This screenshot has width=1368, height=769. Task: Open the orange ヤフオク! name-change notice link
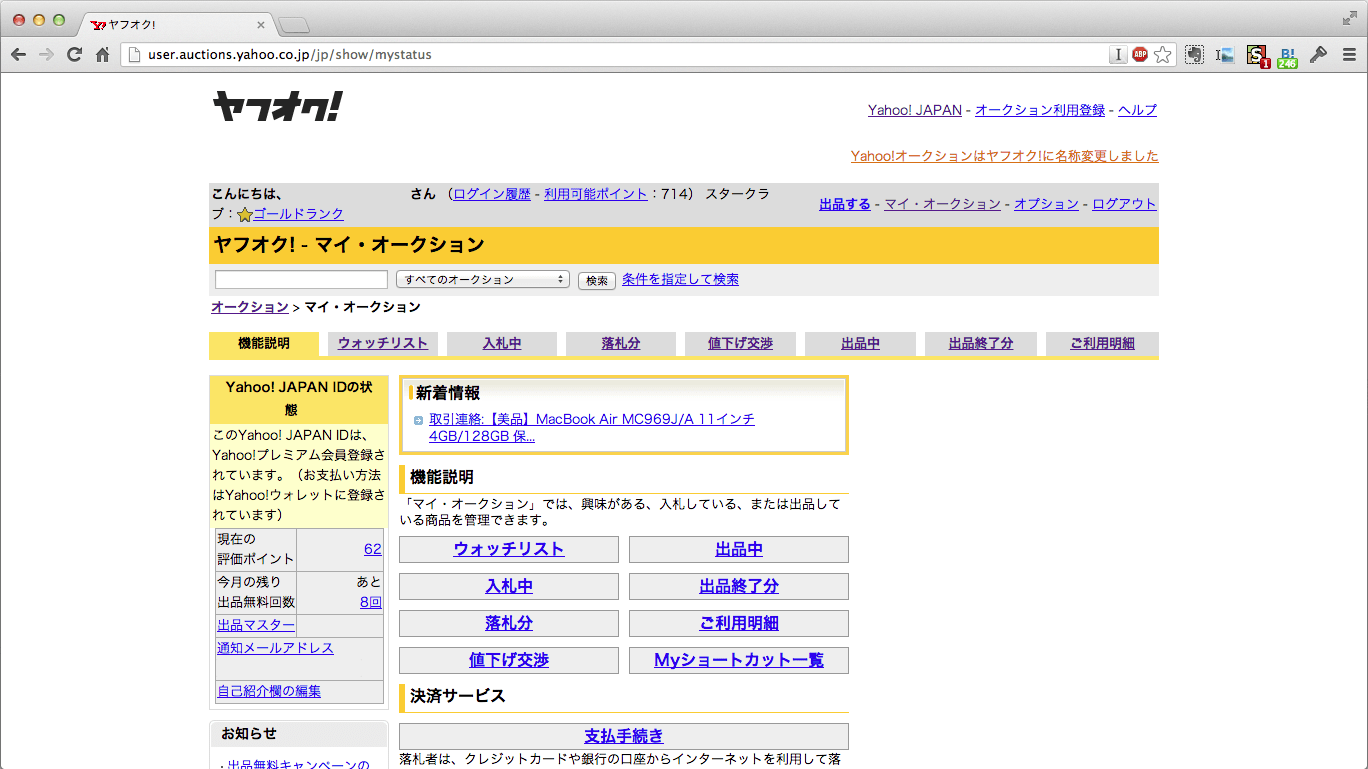click(1005, 156)
